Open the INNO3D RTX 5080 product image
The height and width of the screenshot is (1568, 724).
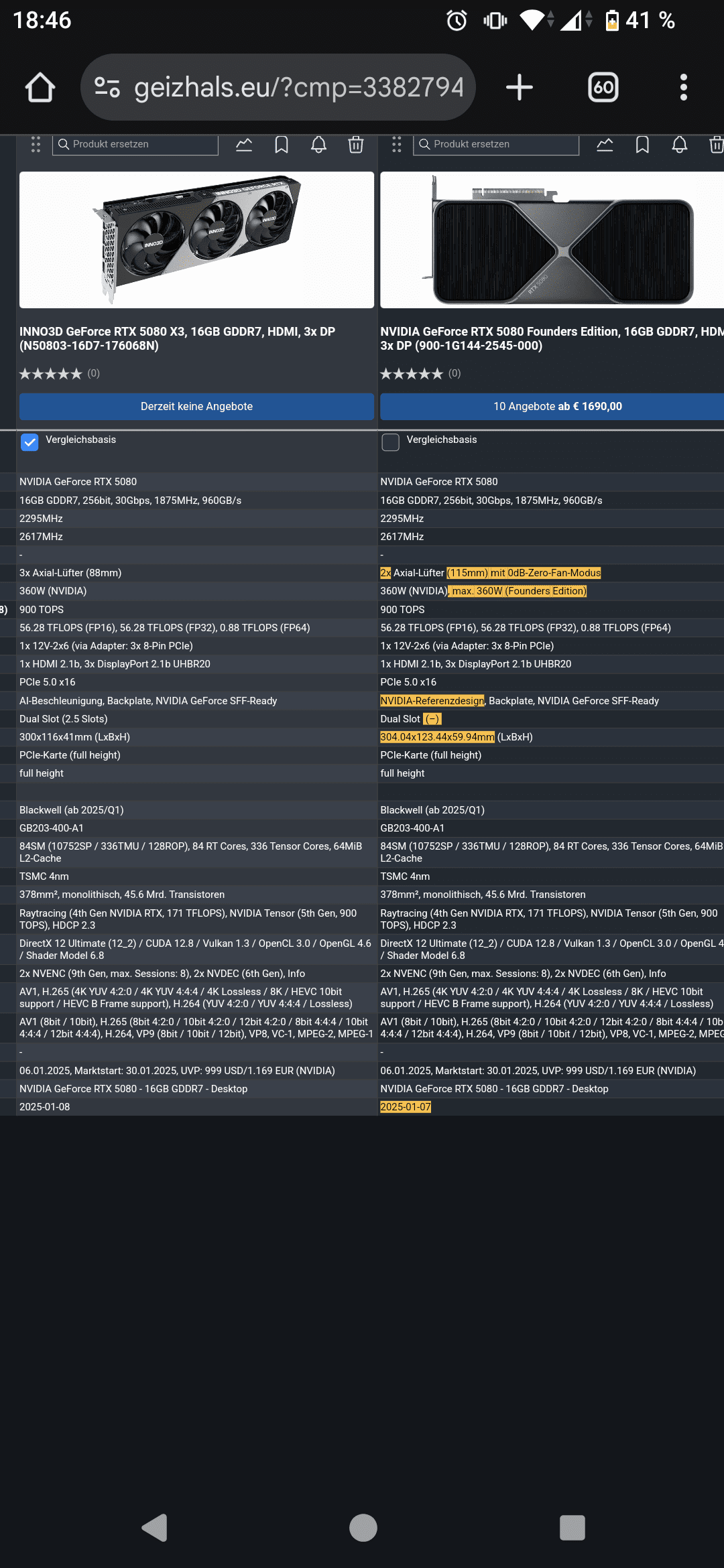coord(196,240)
